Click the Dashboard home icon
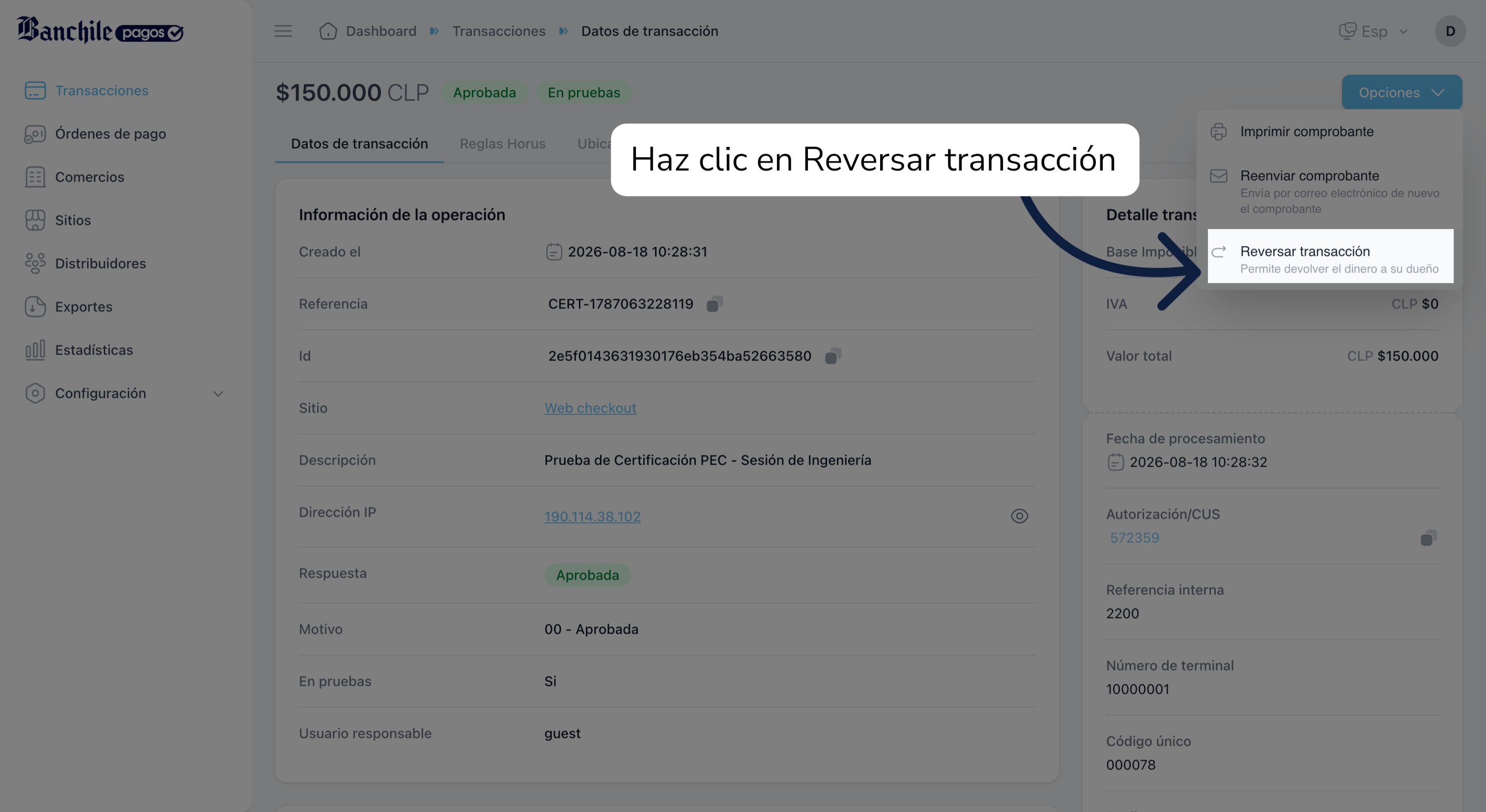Viewport: 1486px width, 812px height. pyautogui.click(x=328, y=31)
